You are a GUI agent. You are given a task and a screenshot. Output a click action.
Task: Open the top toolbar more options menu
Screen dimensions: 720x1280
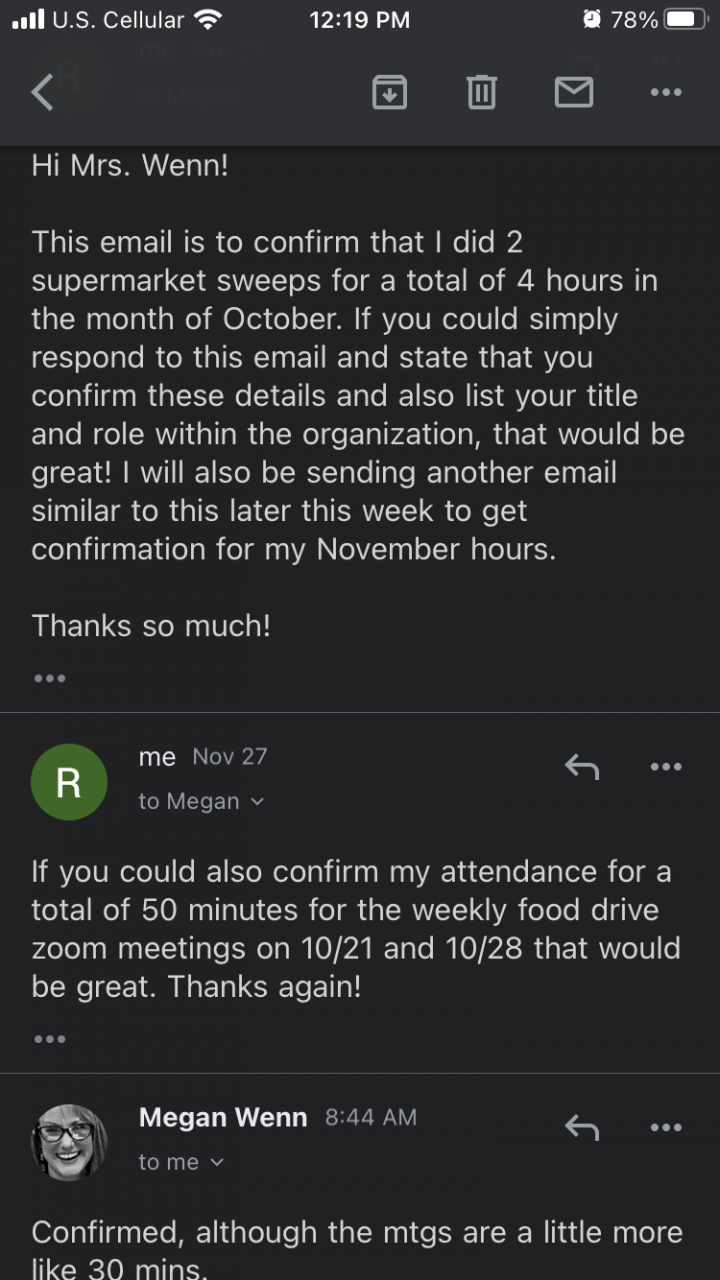(665, 93)
